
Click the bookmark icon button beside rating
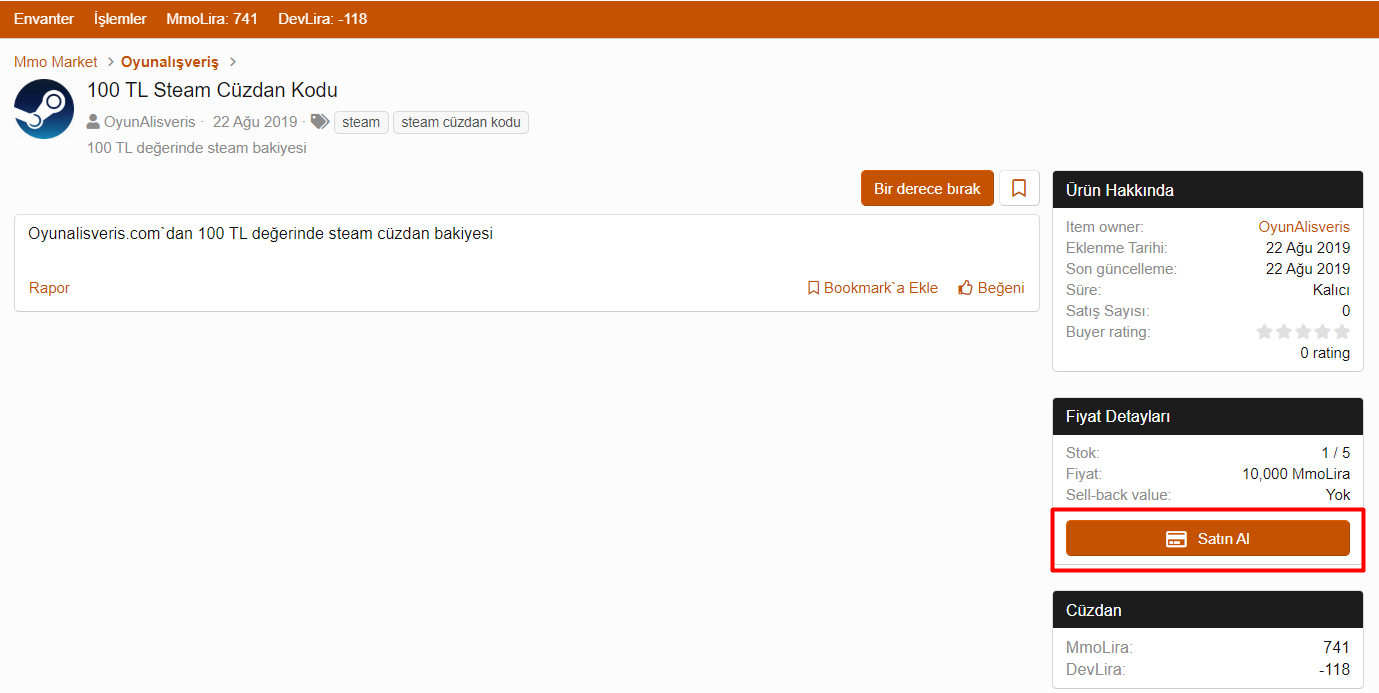click(x=1019, y=188)
